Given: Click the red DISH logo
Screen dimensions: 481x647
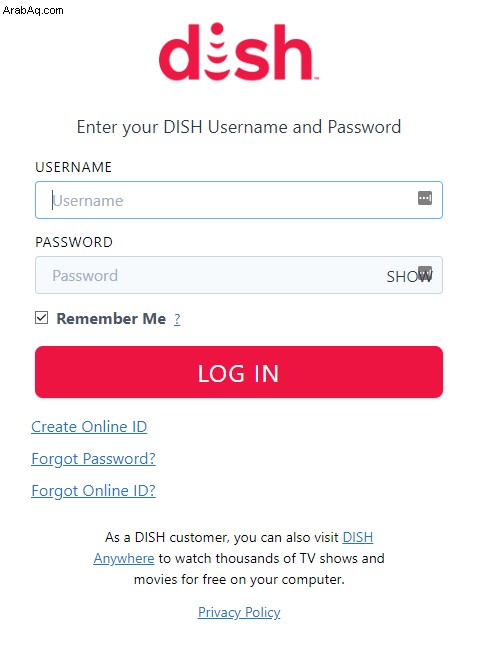Looking at the screenshot, I should pyautogui.click(x=238, y=52).
